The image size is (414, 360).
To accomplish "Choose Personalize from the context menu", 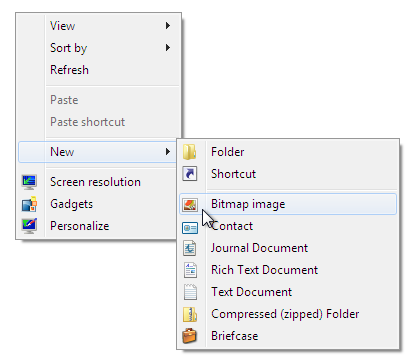I will (x=98, y=226).
